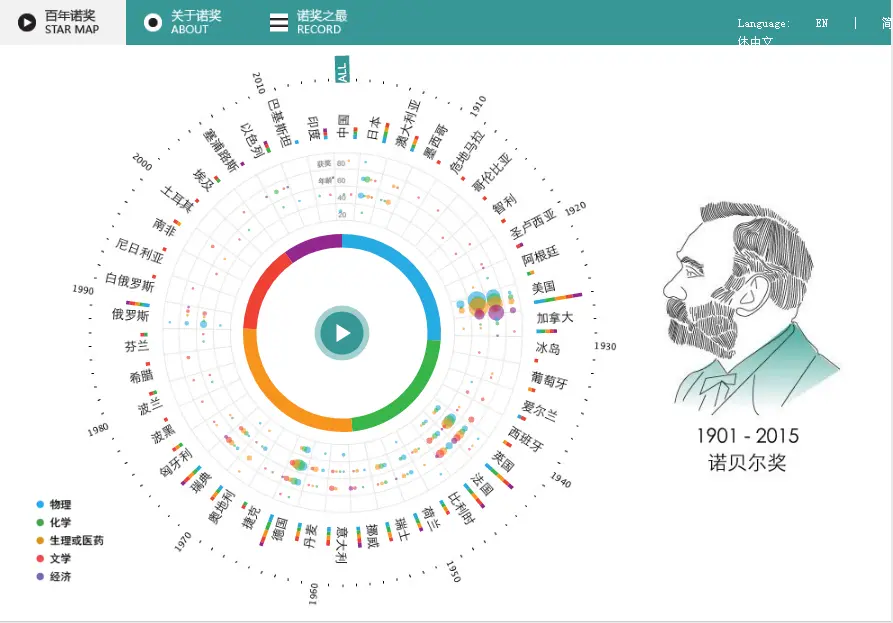
Task: Click the red literature ring segment
Action: click(x=260, y=292)
